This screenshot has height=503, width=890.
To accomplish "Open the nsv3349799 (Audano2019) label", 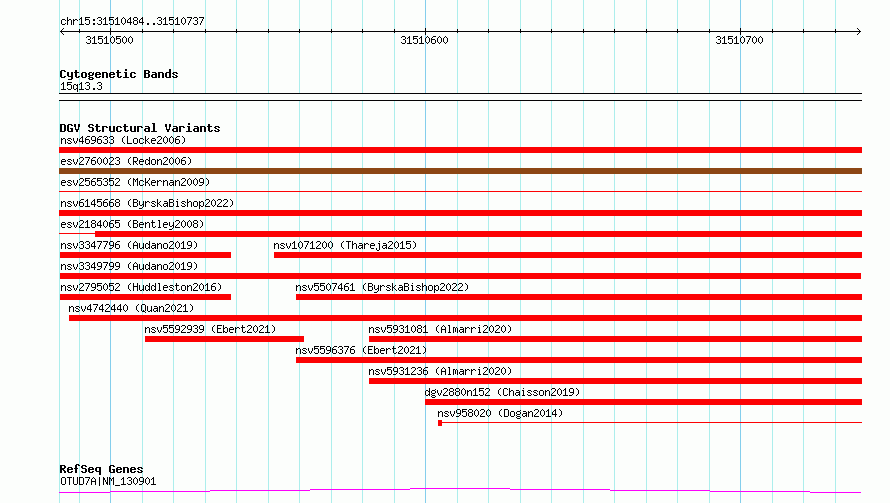I will [129, 266].
